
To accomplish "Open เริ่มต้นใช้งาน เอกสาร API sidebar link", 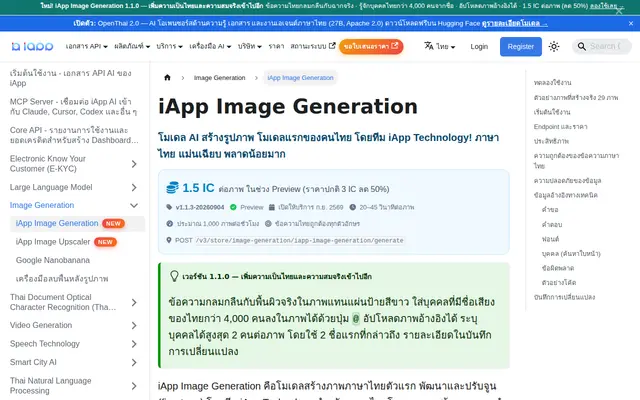I will coord(71,78).
